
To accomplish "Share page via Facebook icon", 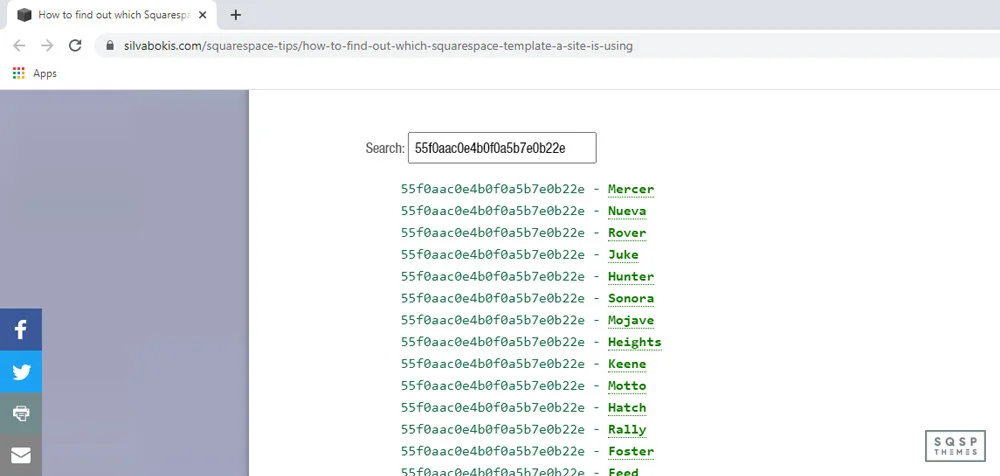I will 21,329.
